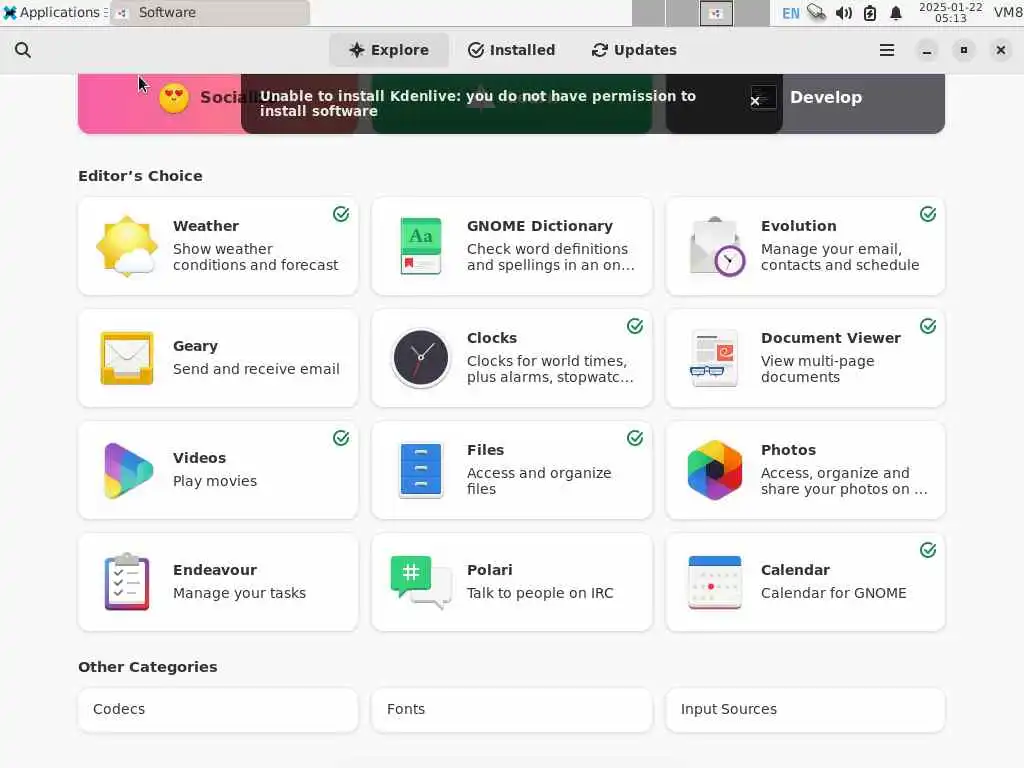This screenshot has width=1024, height=768.
Task: Open the volume speaker tray icon
Action: tap(844, 13)
